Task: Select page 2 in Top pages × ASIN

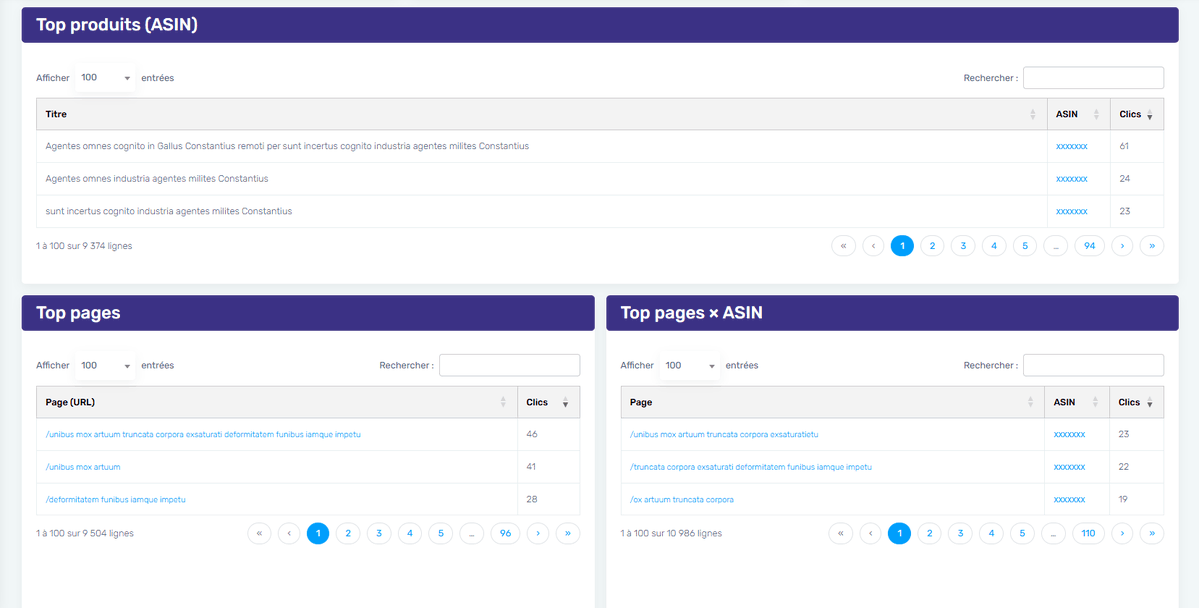Action: (x=929, y=533)
